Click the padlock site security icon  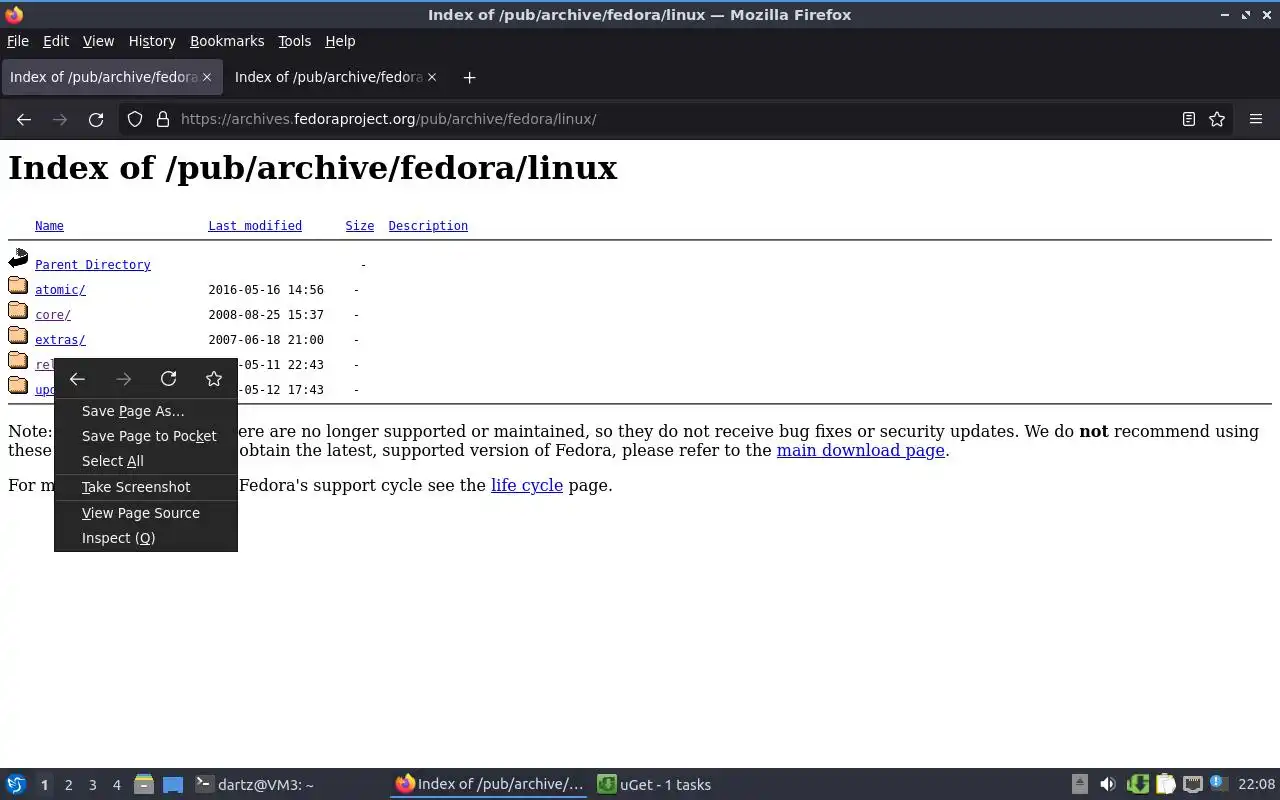pyautogui.click(x=163, y=119)
